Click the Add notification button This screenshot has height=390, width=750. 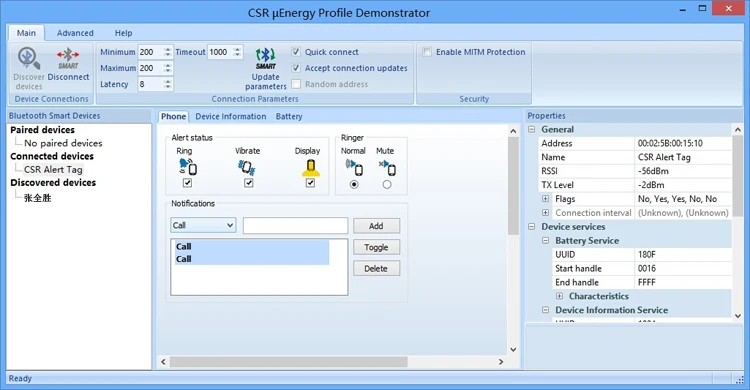[x=376, y=226]
